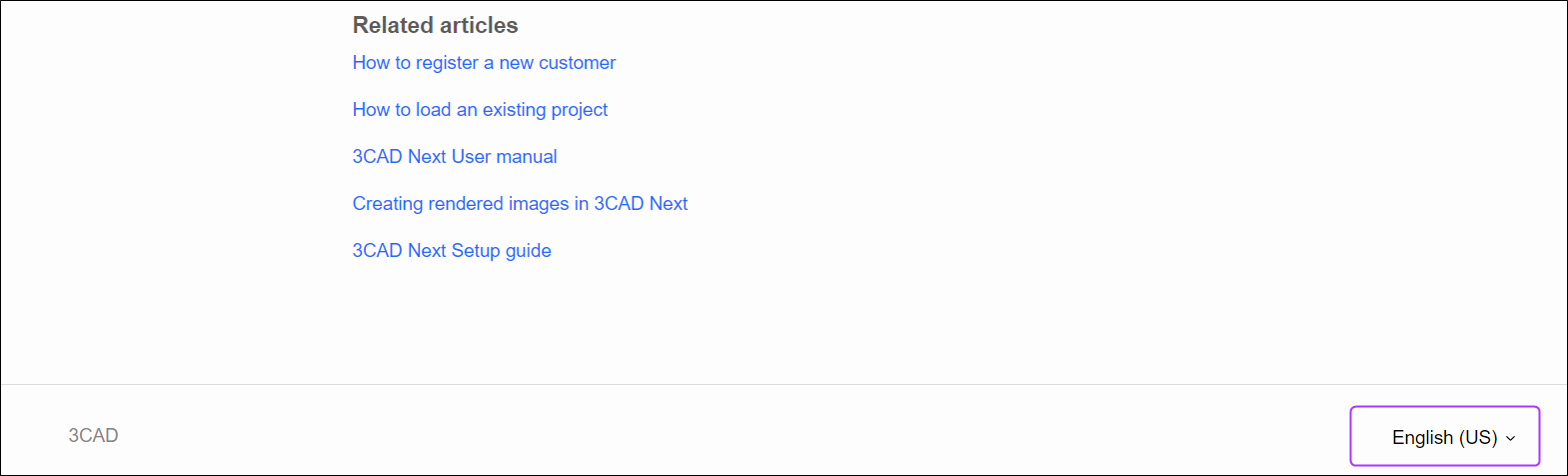Open 'Creating rendered images in 3CAD Next'
This screenshot has height=476, width=1568.
coord(520,204)
